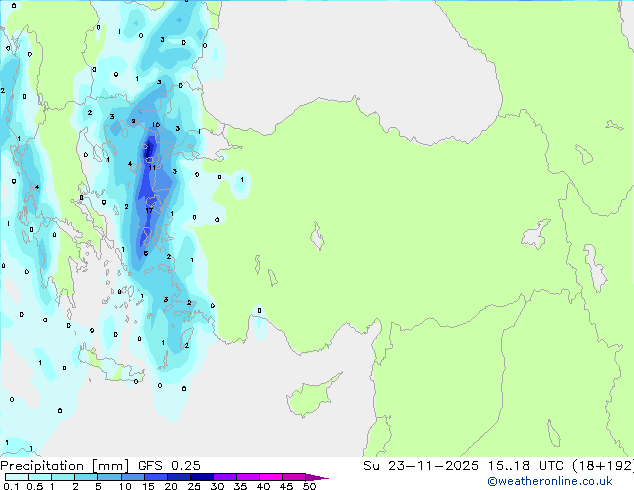Click the 0.5 to 1 mm legend swatch
This screenshot has height=490, width=634.
click(40, 477)
